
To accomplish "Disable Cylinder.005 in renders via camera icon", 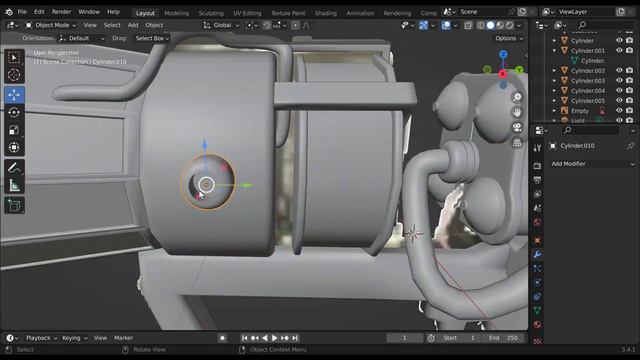I will pyautogui.click(x=629, y=100).
